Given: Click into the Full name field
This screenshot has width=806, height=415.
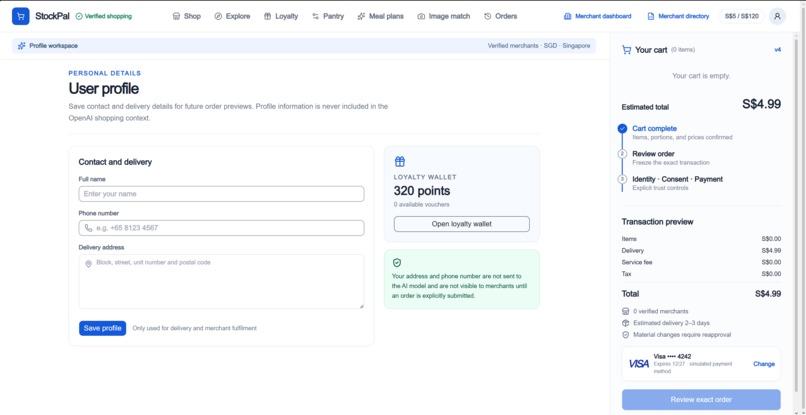Looking at the screenshot, I should coord(222,194).
